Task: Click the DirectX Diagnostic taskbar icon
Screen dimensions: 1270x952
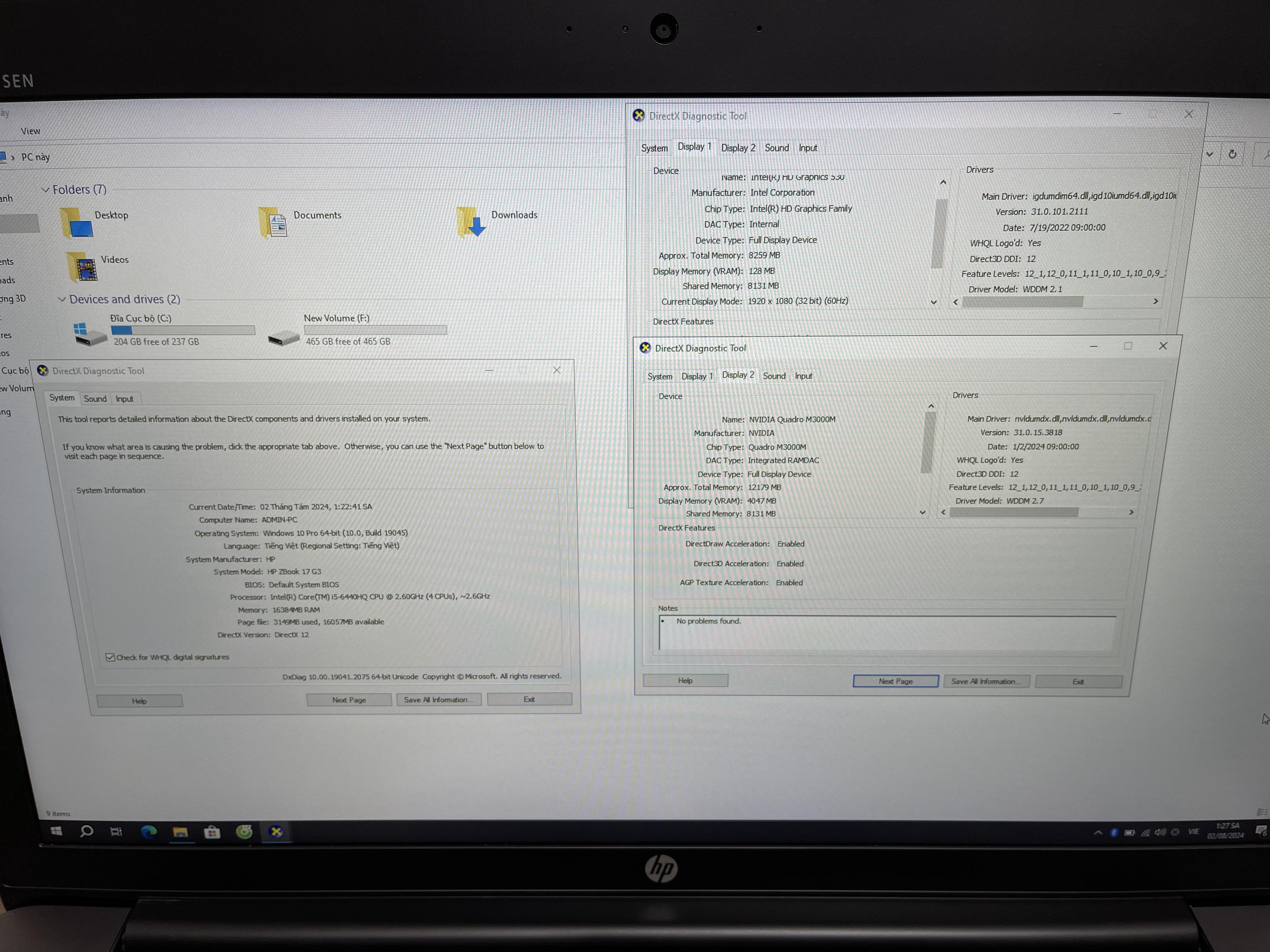Action: click(276, 831)
